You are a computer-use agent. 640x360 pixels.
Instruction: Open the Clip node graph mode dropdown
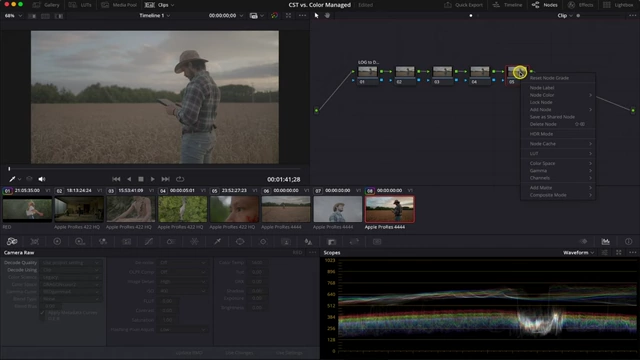click(x=565, y=16)
